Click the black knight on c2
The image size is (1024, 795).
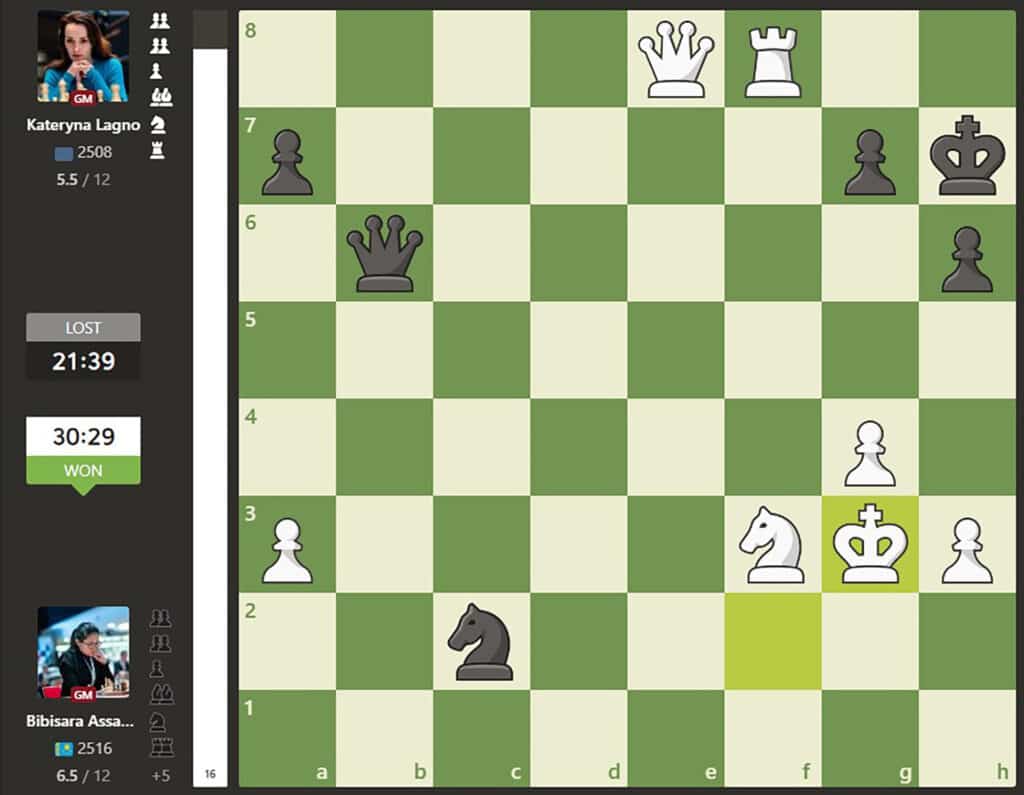click(x=482, y=642)
